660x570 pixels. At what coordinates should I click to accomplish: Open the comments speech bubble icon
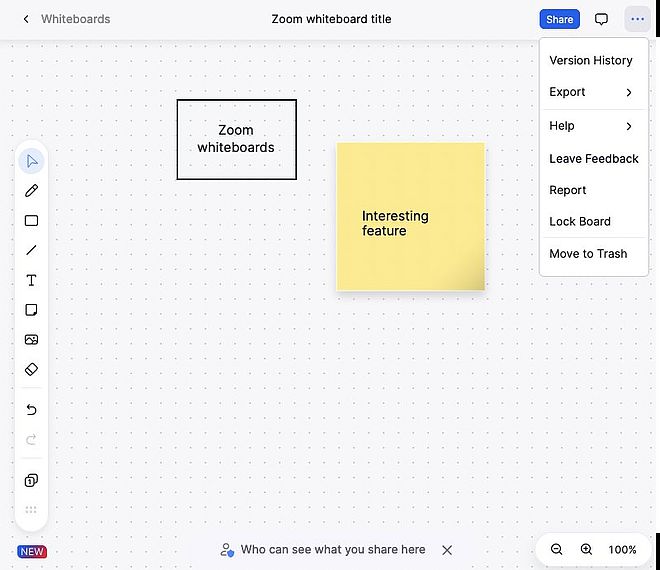[x=601, y=19]
